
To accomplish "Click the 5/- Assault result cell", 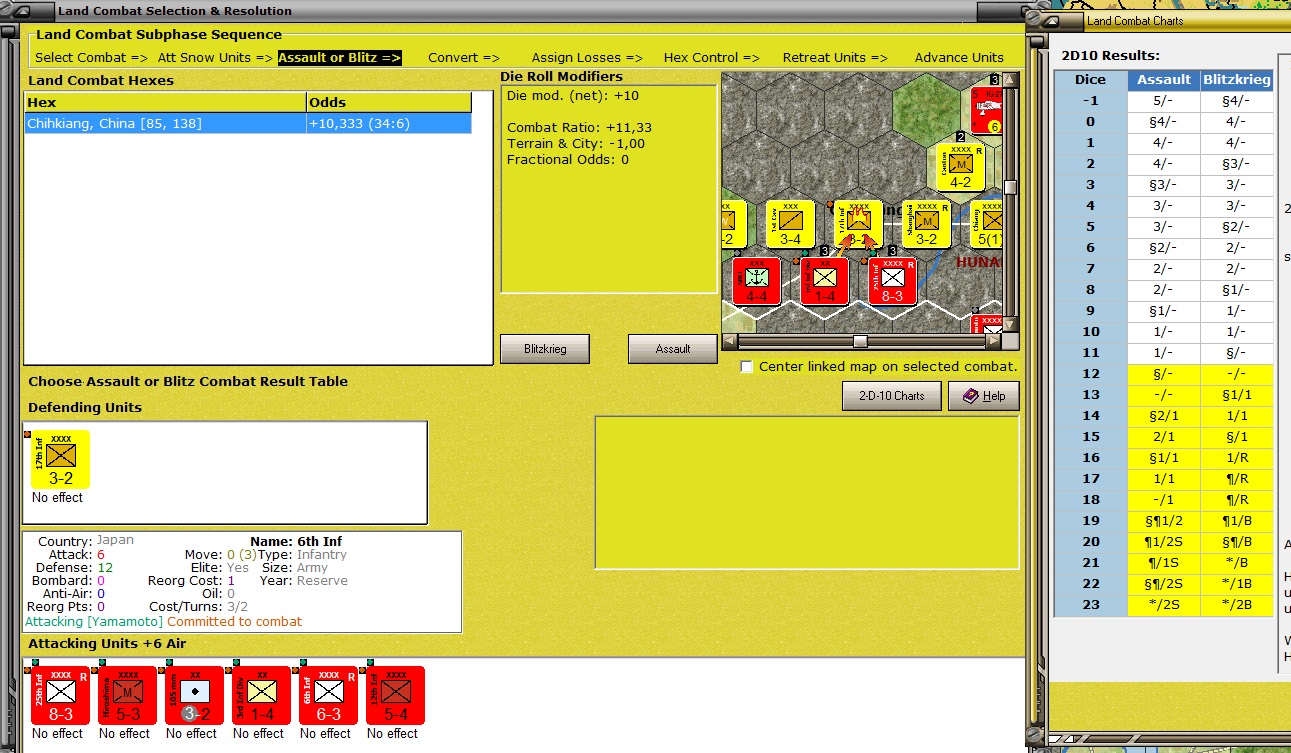I will click(x=1164, y=100).
